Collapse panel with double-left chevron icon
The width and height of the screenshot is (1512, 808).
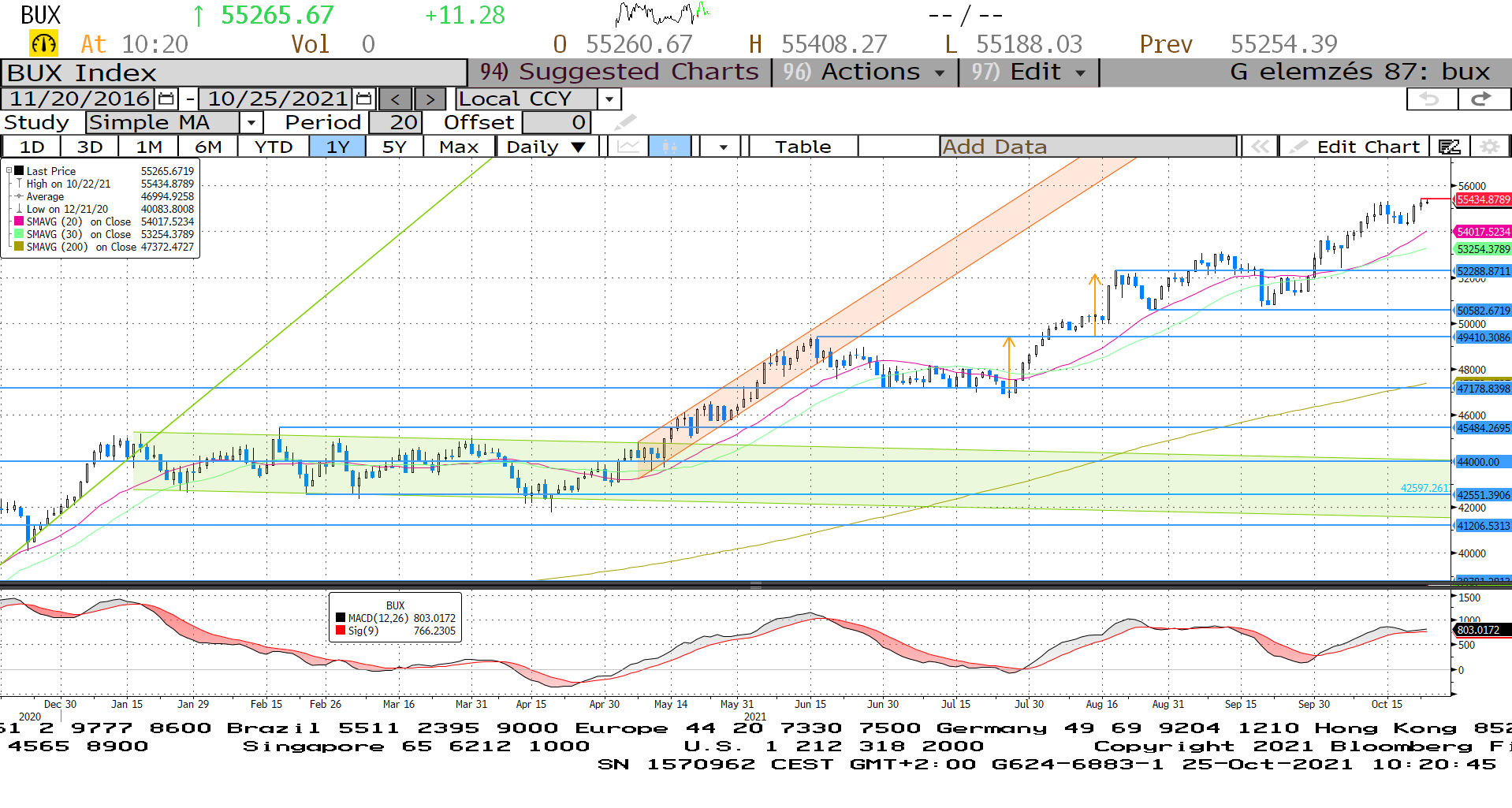pyautogui.click(x=1260, y=147)
